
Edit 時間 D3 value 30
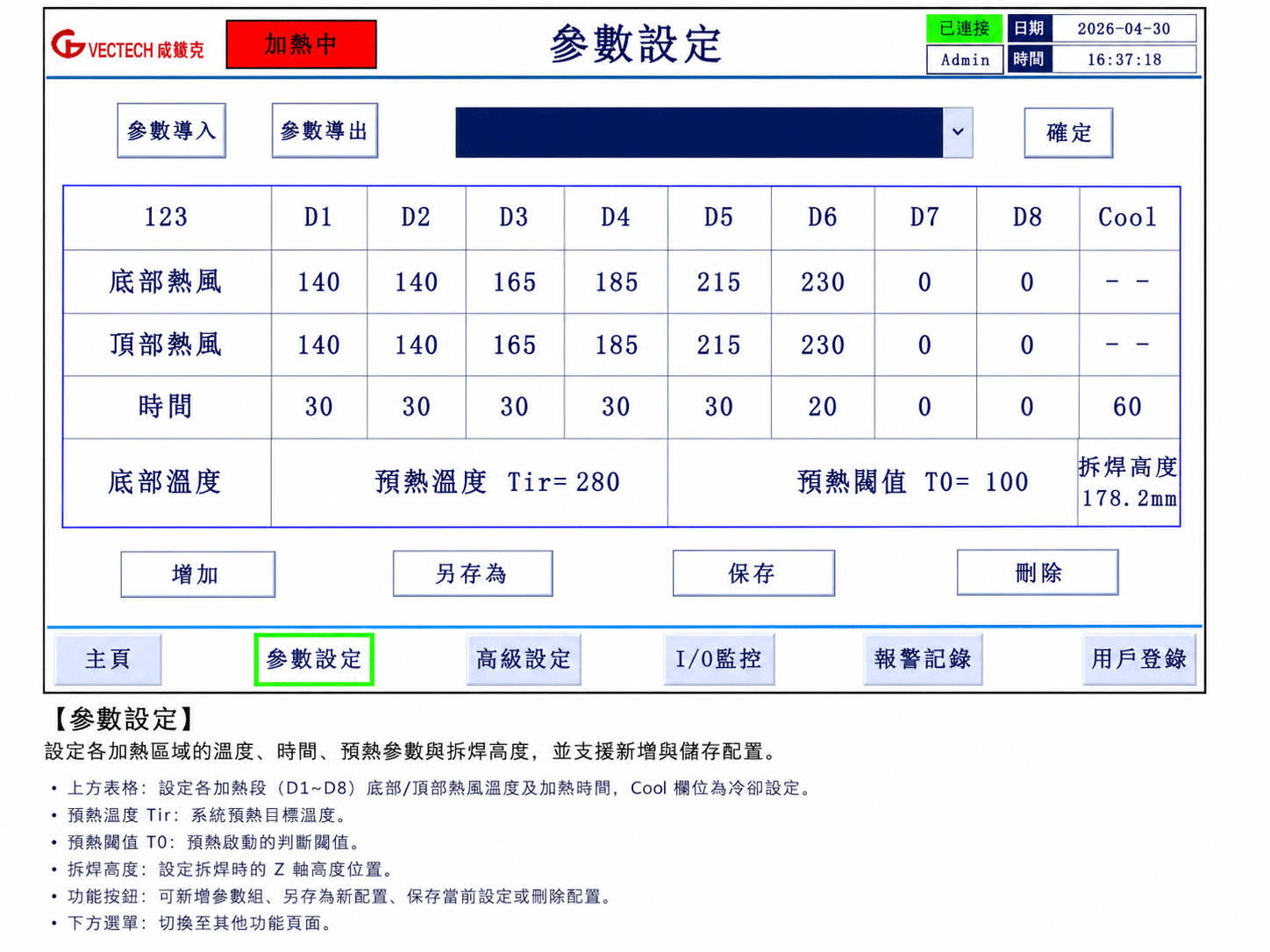pyautogui.click(x=515, y=407)
